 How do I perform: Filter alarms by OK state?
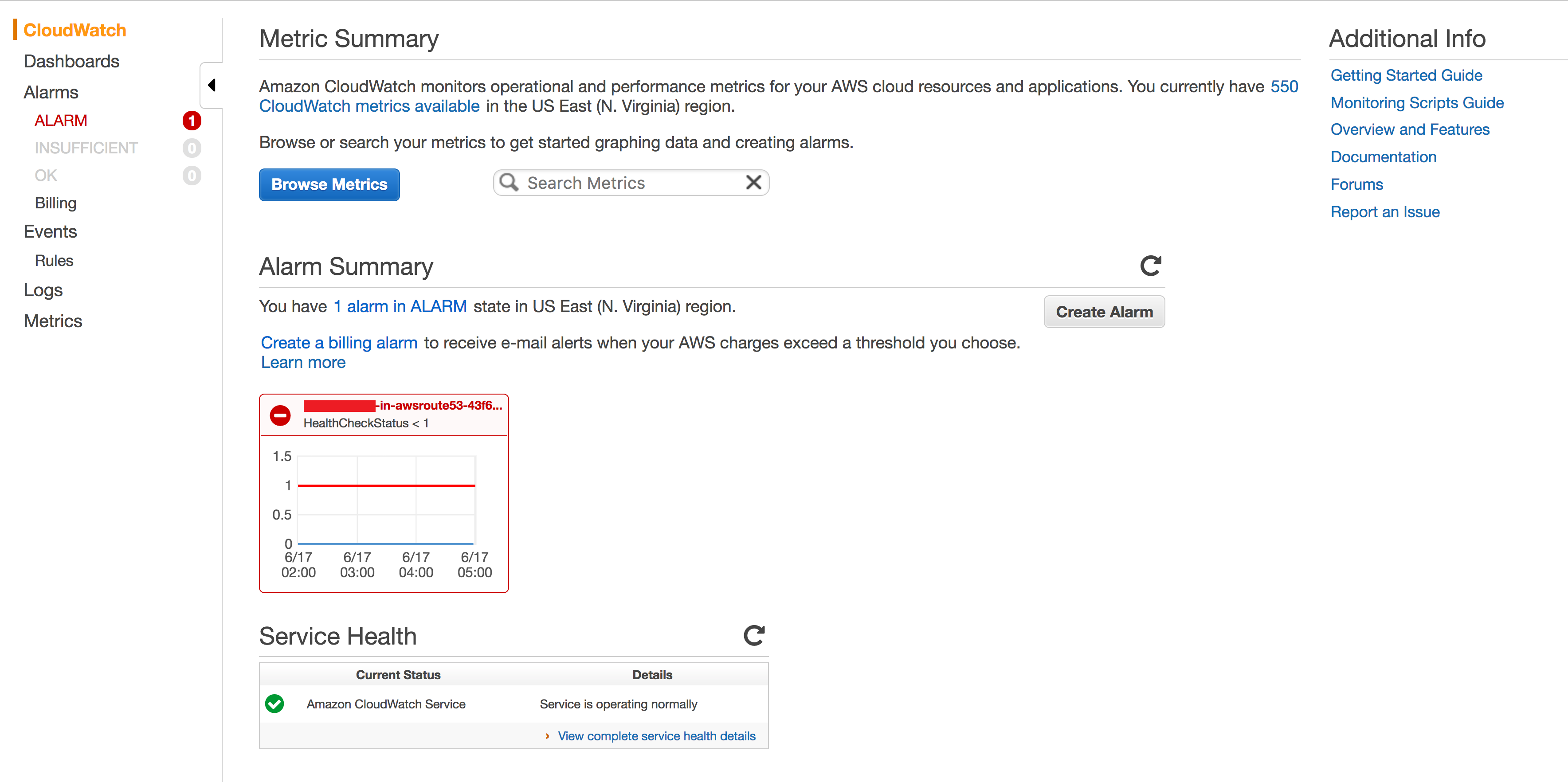(x=46, y=175)
